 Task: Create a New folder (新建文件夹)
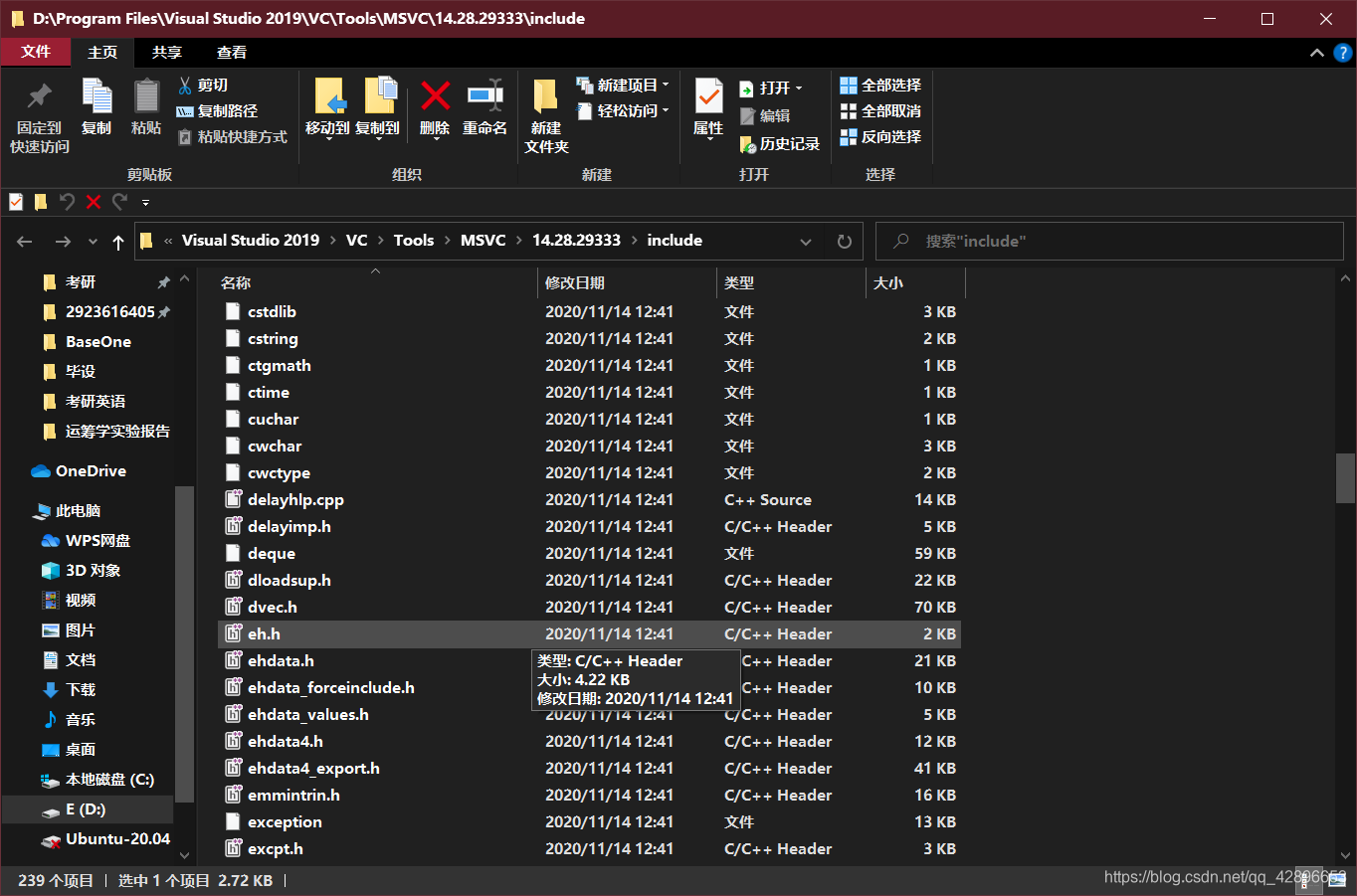click(x=546, y=115)
